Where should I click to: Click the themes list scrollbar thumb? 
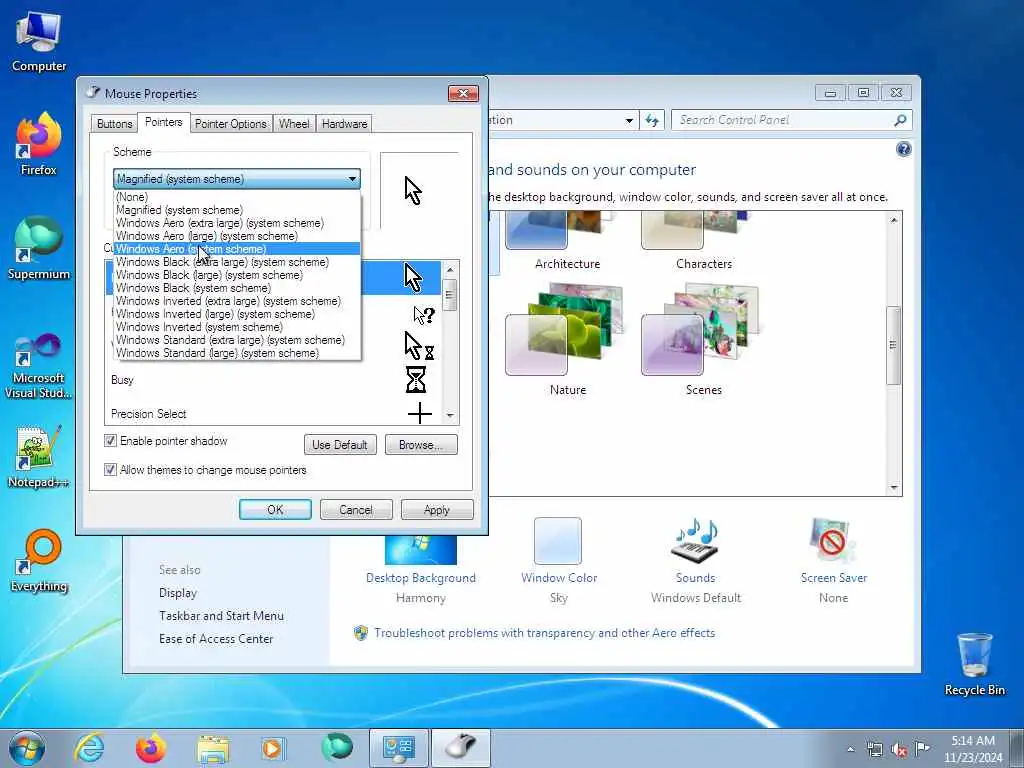893,345
